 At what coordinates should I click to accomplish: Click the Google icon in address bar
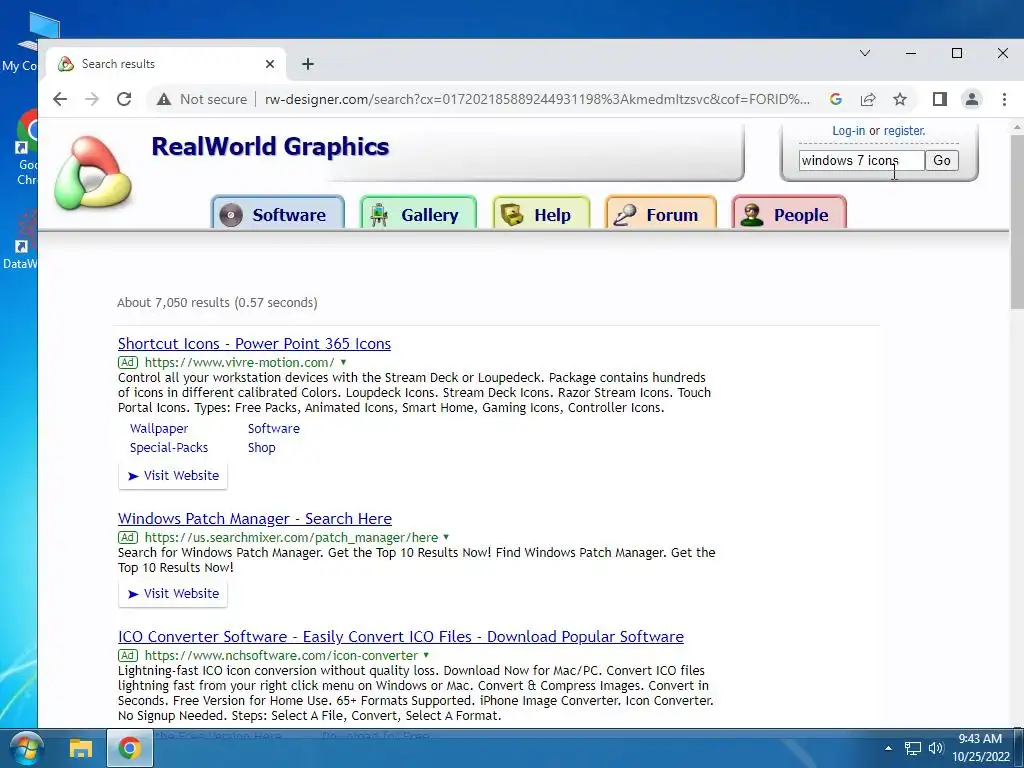click(x=835, y=99)
